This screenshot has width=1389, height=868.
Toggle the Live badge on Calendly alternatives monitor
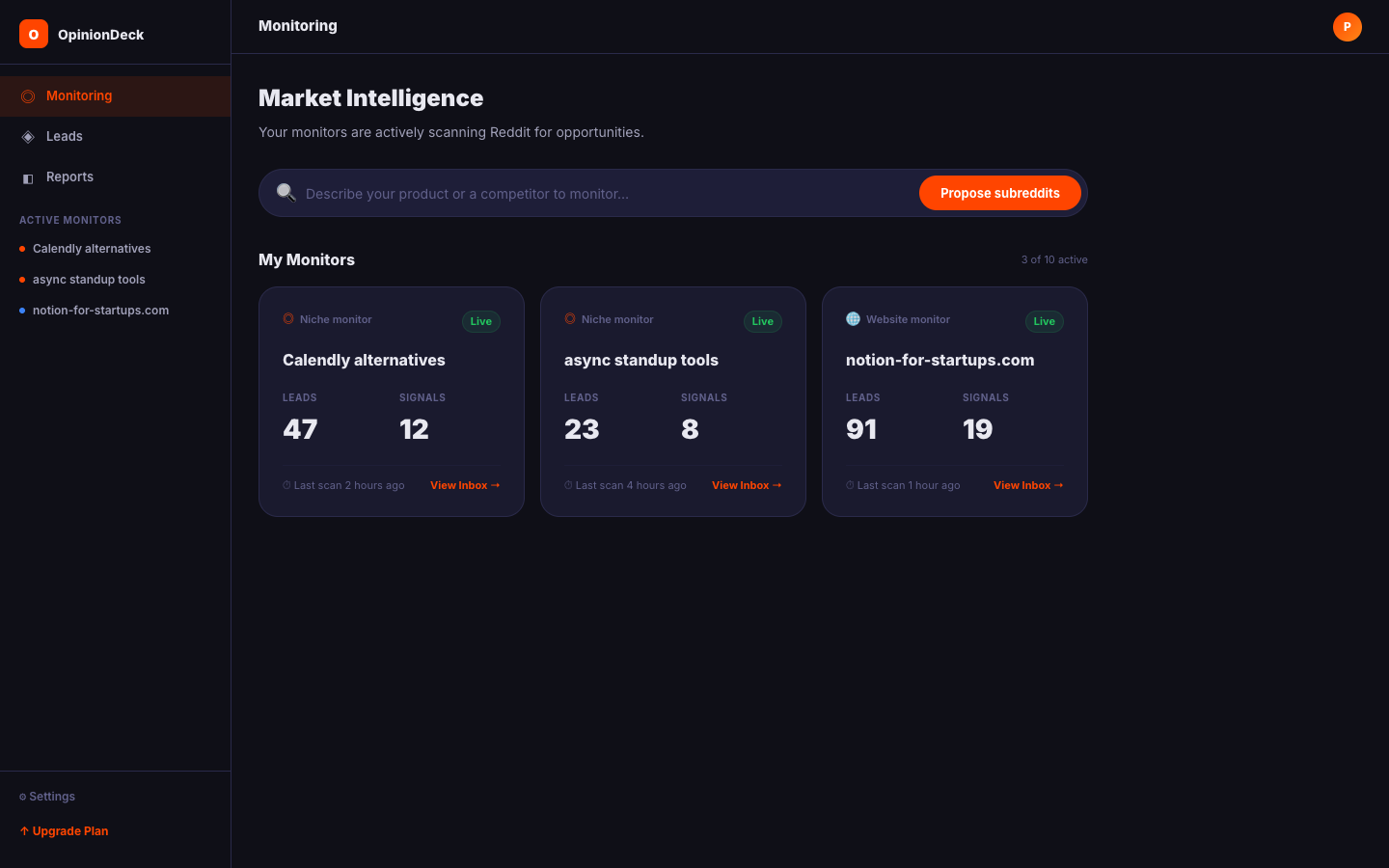pyautogui.click(x=480, y=321)
